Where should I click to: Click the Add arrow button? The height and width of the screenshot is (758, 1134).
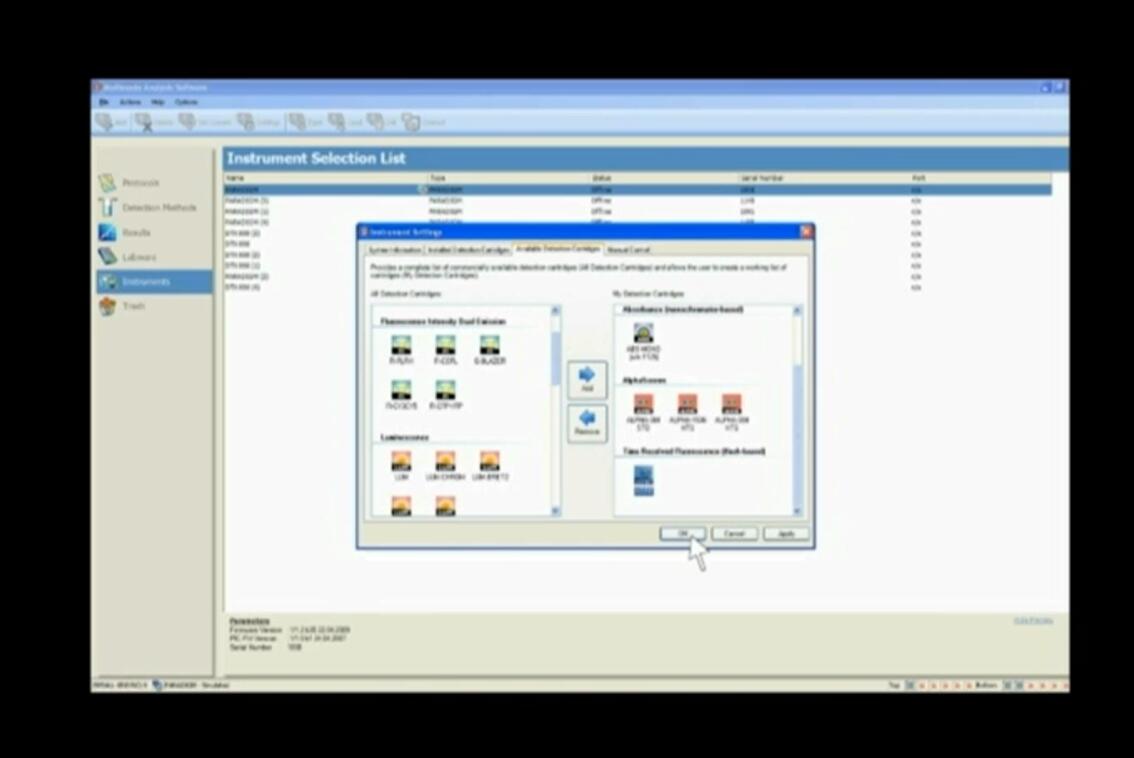(x=587, y=380)
